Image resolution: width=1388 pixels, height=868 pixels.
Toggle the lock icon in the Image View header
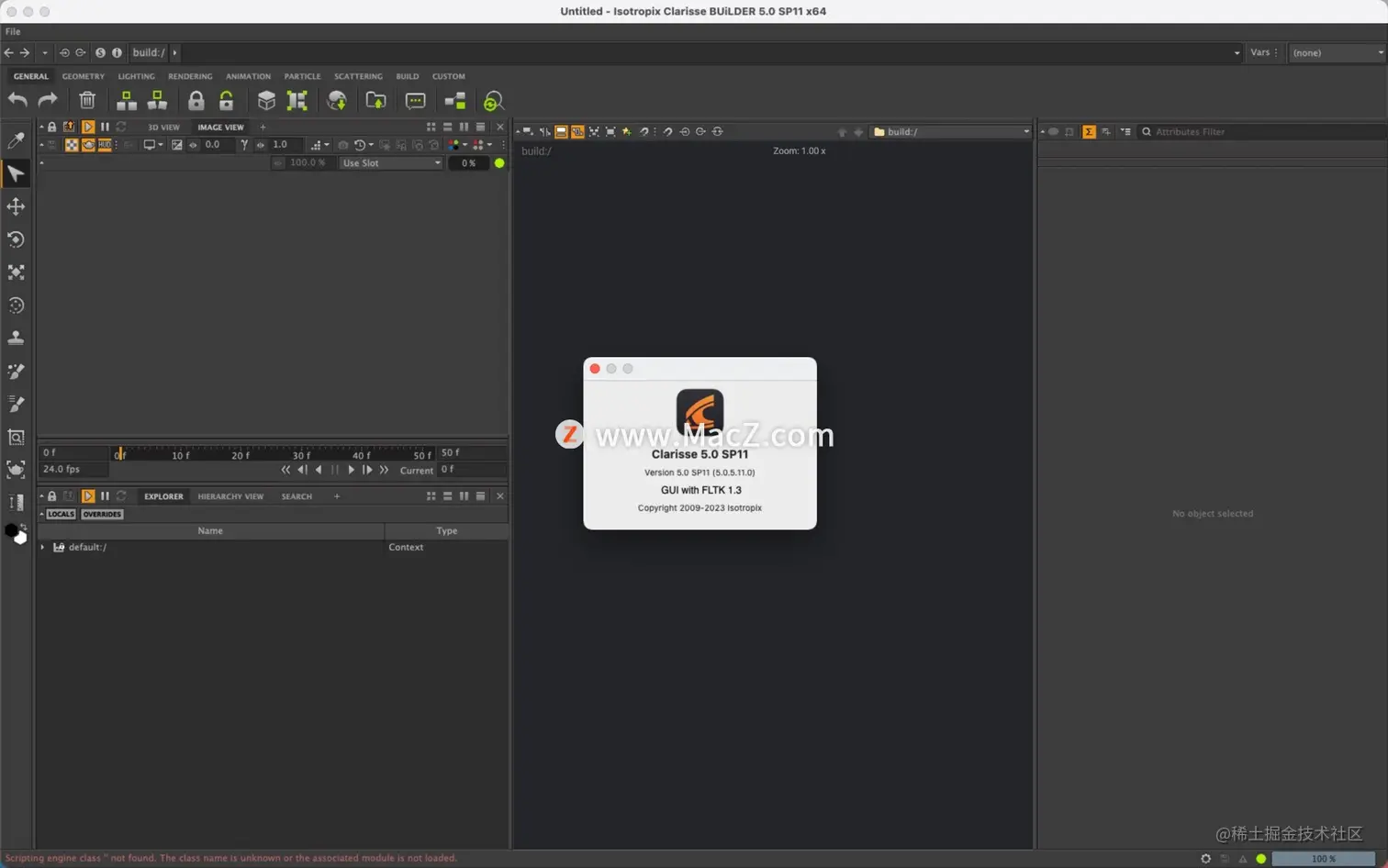pos(51,127)
